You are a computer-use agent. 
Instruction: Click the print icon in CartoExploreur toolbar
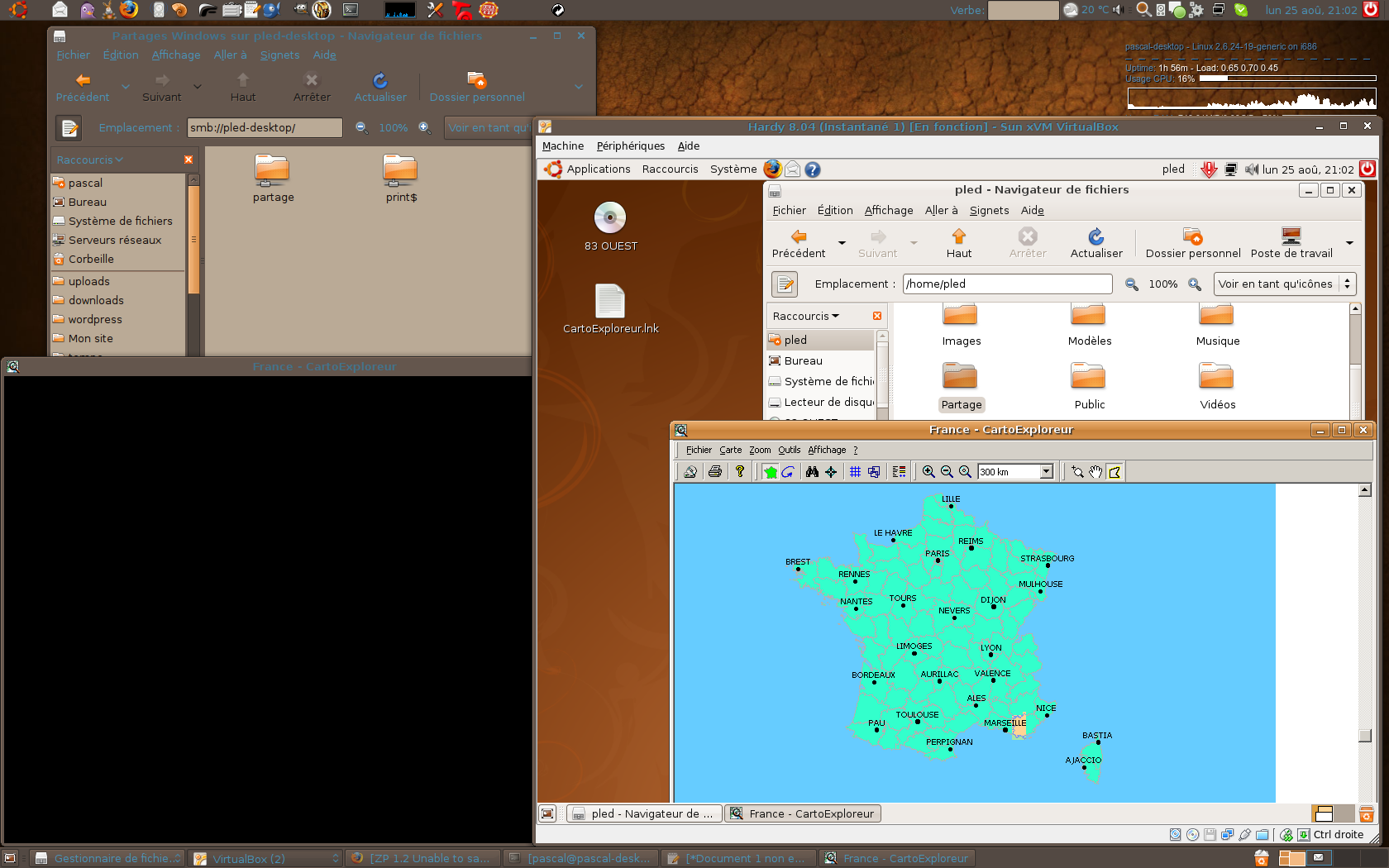point(715,472)
